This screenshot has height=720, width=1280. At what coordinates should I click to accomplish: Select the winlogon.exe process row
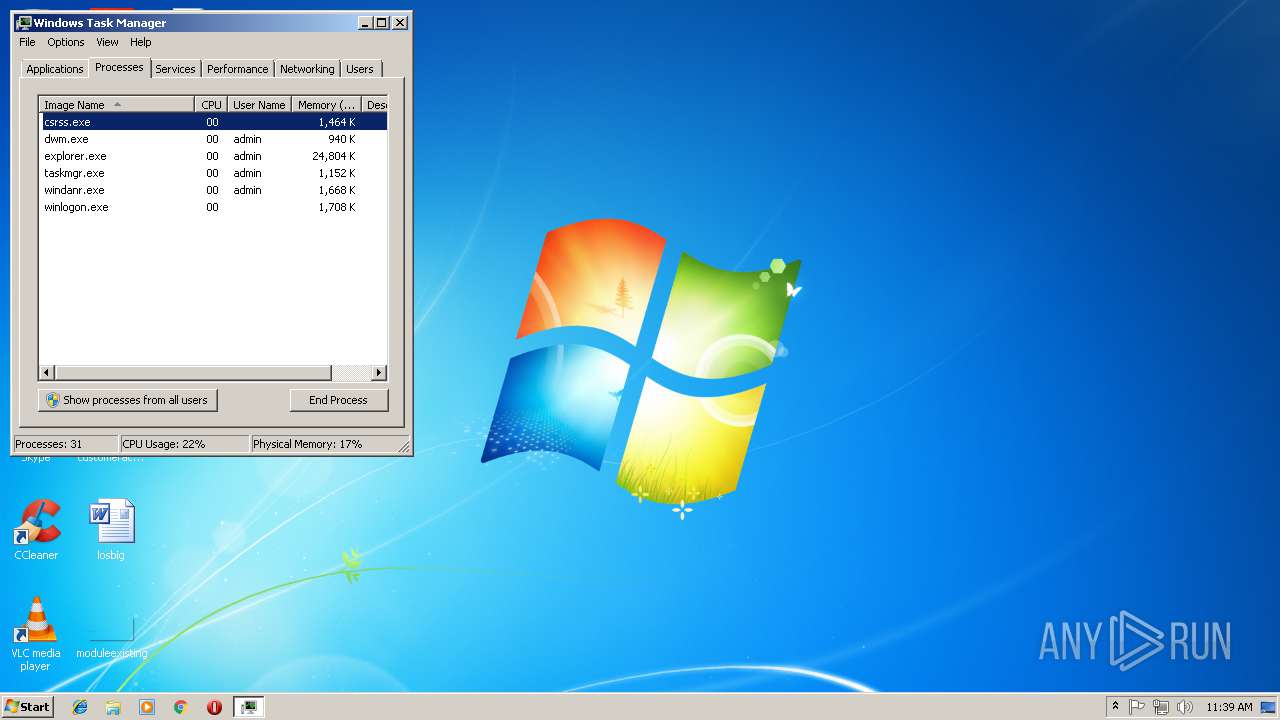coord(213,207)
